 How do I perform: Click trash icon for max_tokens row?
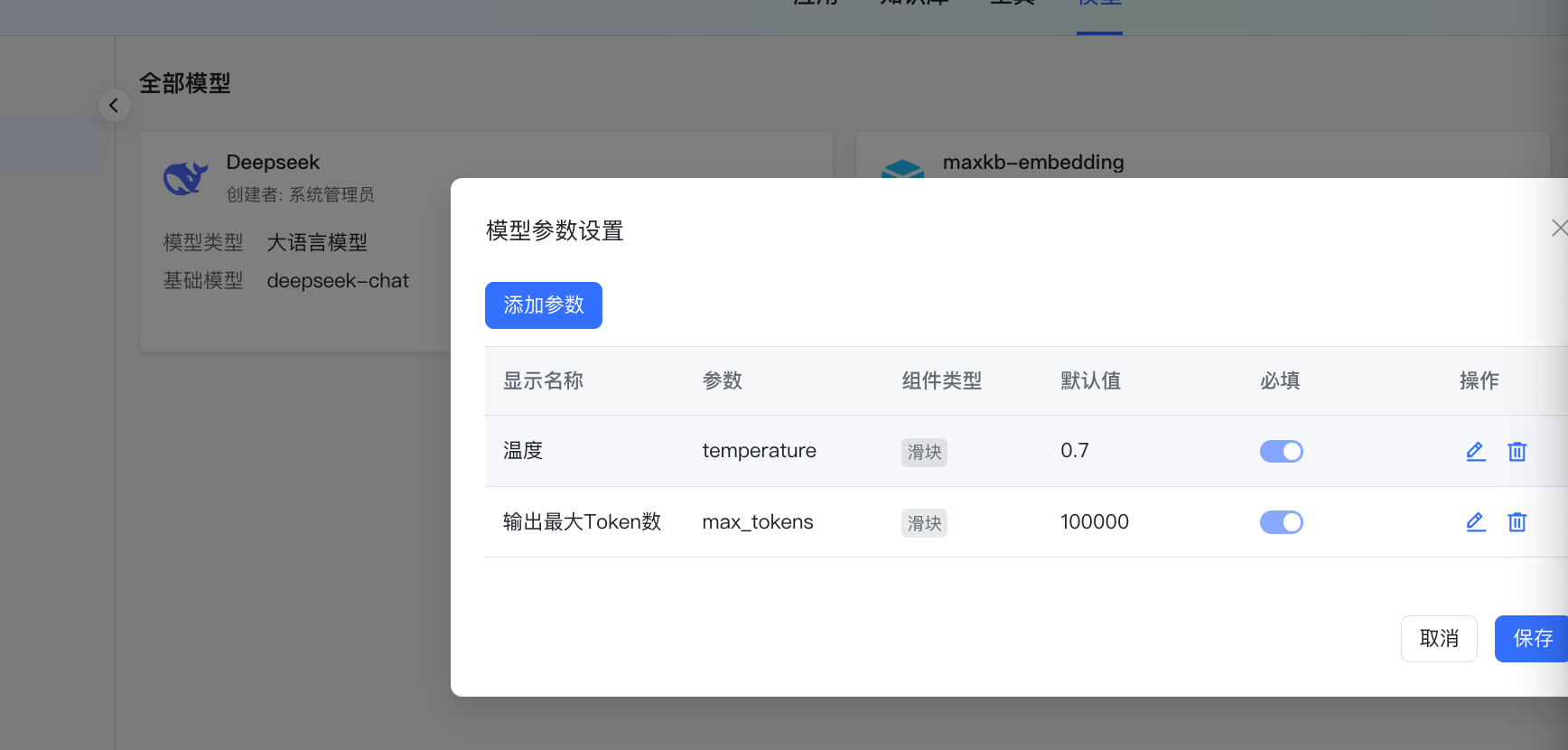tap(1517, 521)
